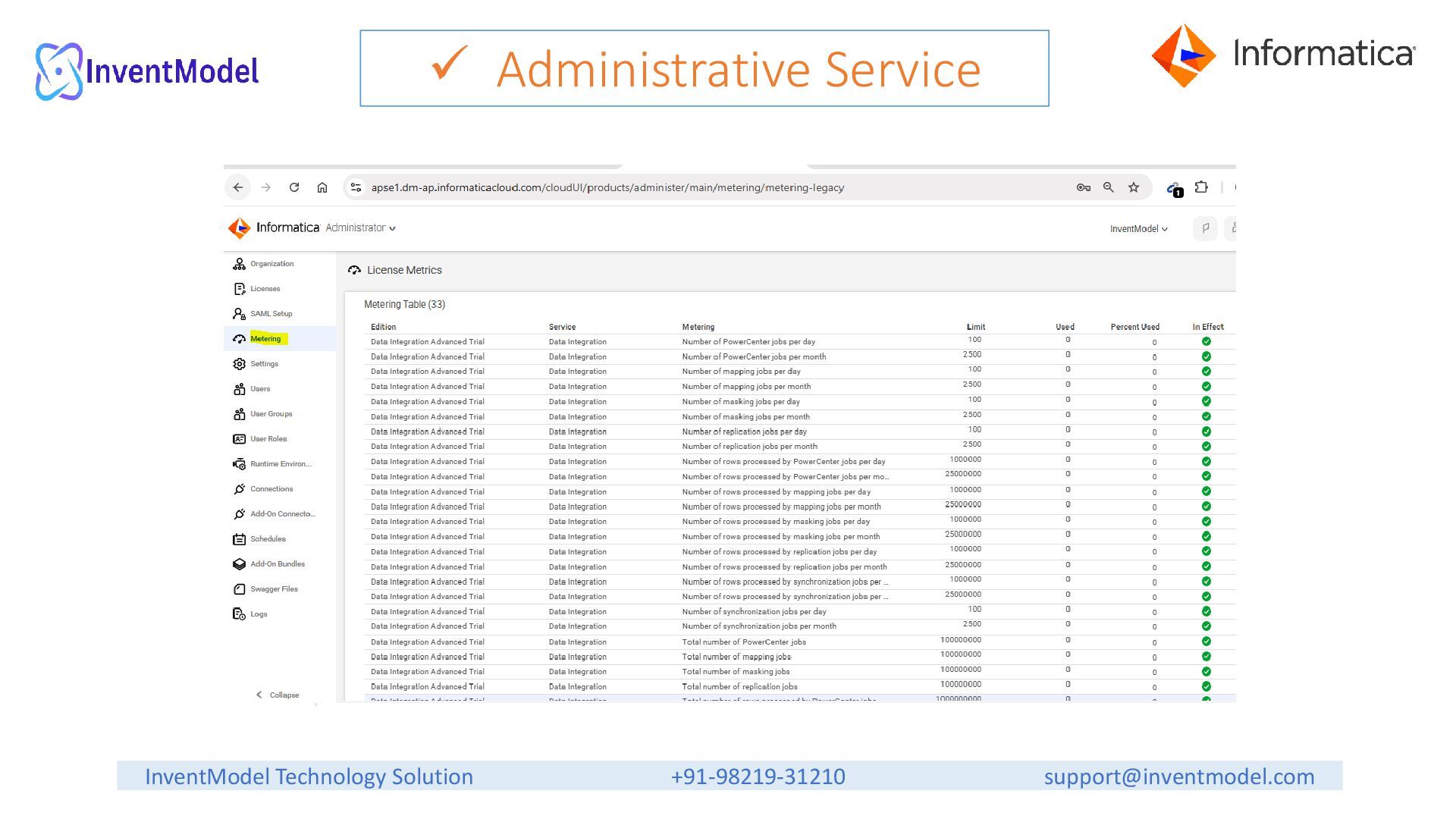Select Licenses menu item

click(x=265, y=289)
